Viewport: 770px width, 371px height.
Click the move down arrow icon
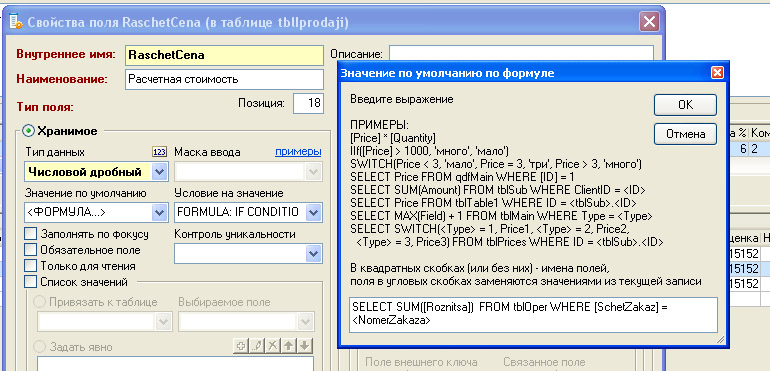coord(305,346)
